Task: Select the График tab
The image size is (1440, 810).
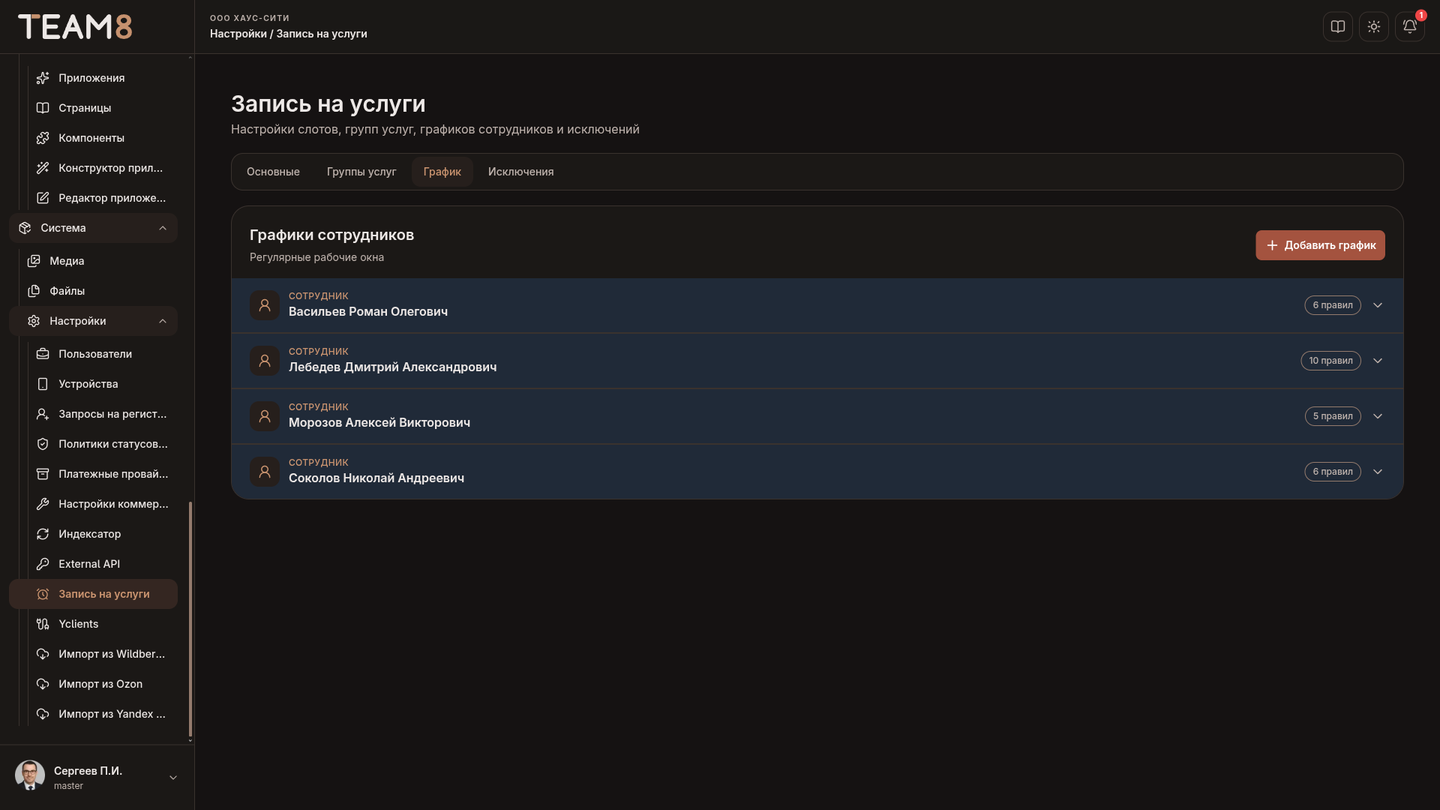Action: coord(442,172)
